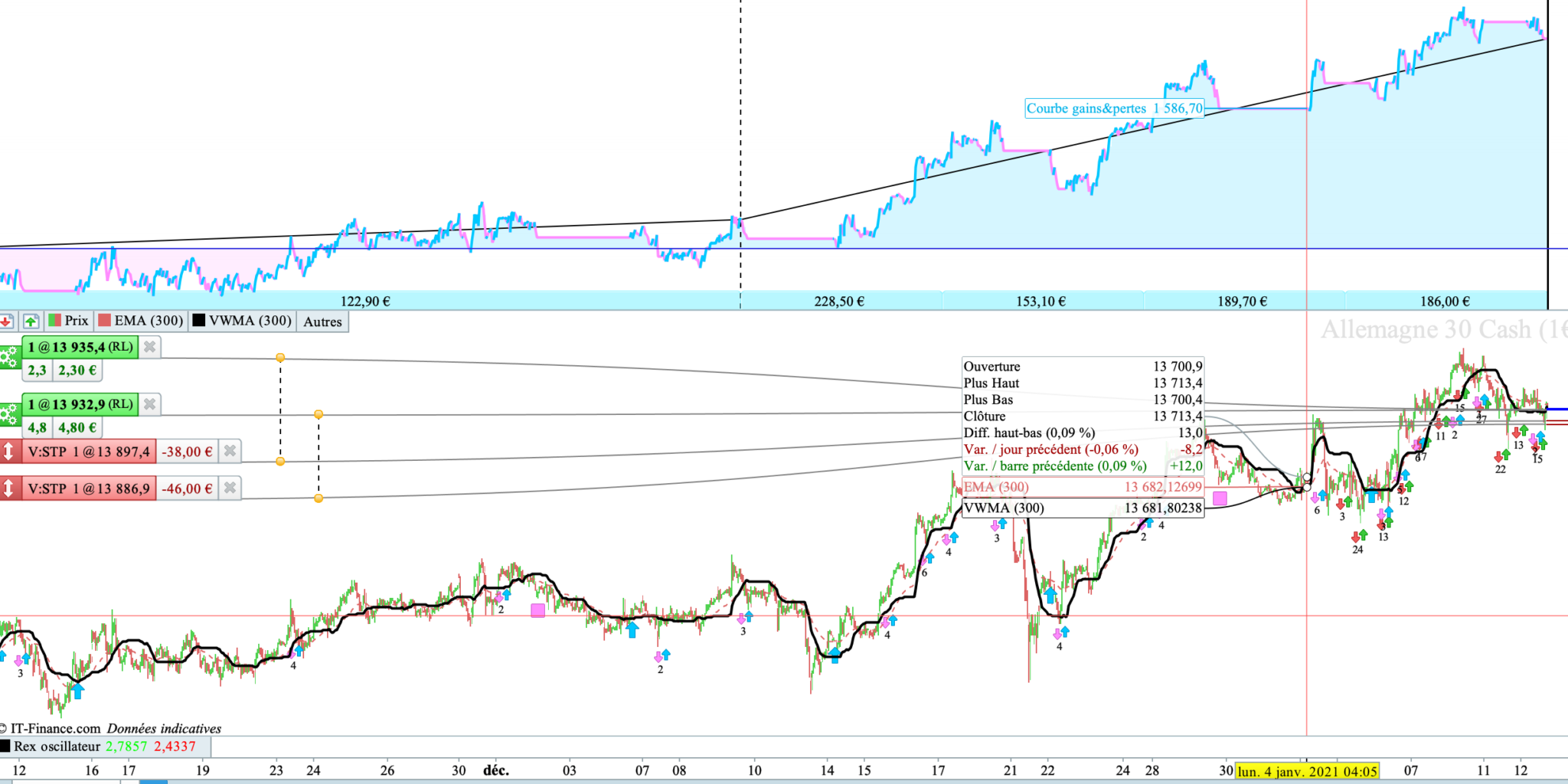Close the position at 13 932,9
The image size is (1568, 784).
tap(150, 404)
